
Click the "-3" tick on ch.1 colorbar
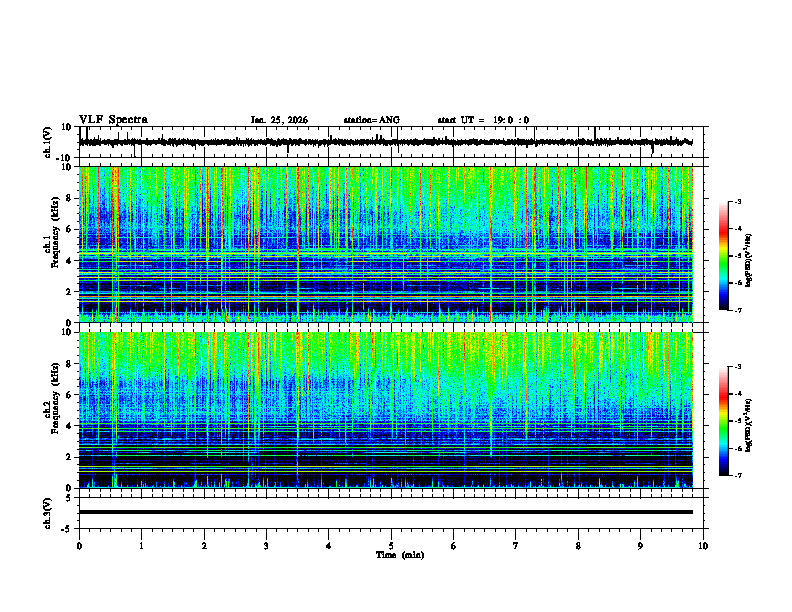[x=738, y=202]
